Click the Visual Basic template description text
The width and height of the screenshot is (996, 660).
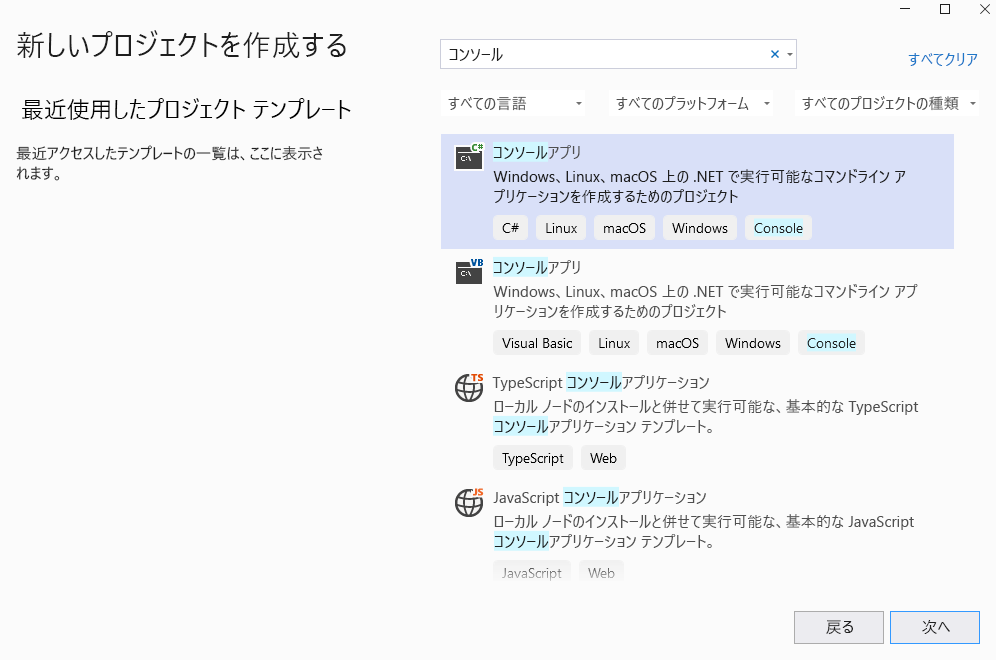705,301
